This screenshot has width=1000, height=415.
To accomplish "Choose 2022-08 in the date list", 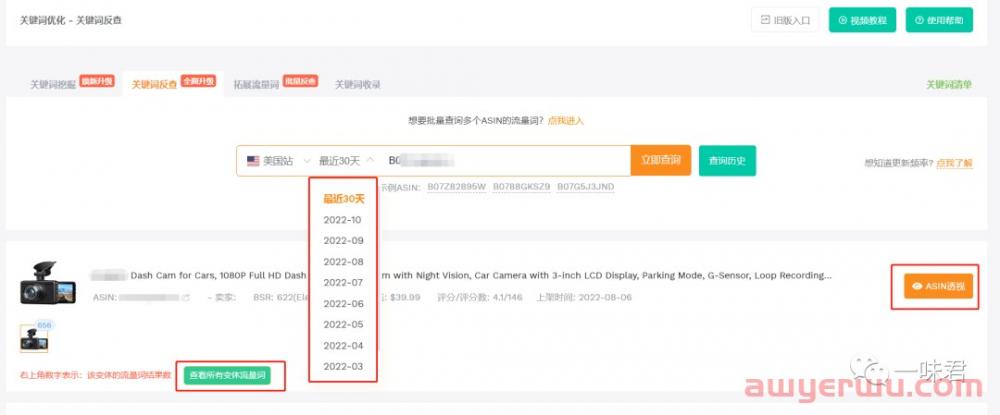I will [x=343, y=262].
